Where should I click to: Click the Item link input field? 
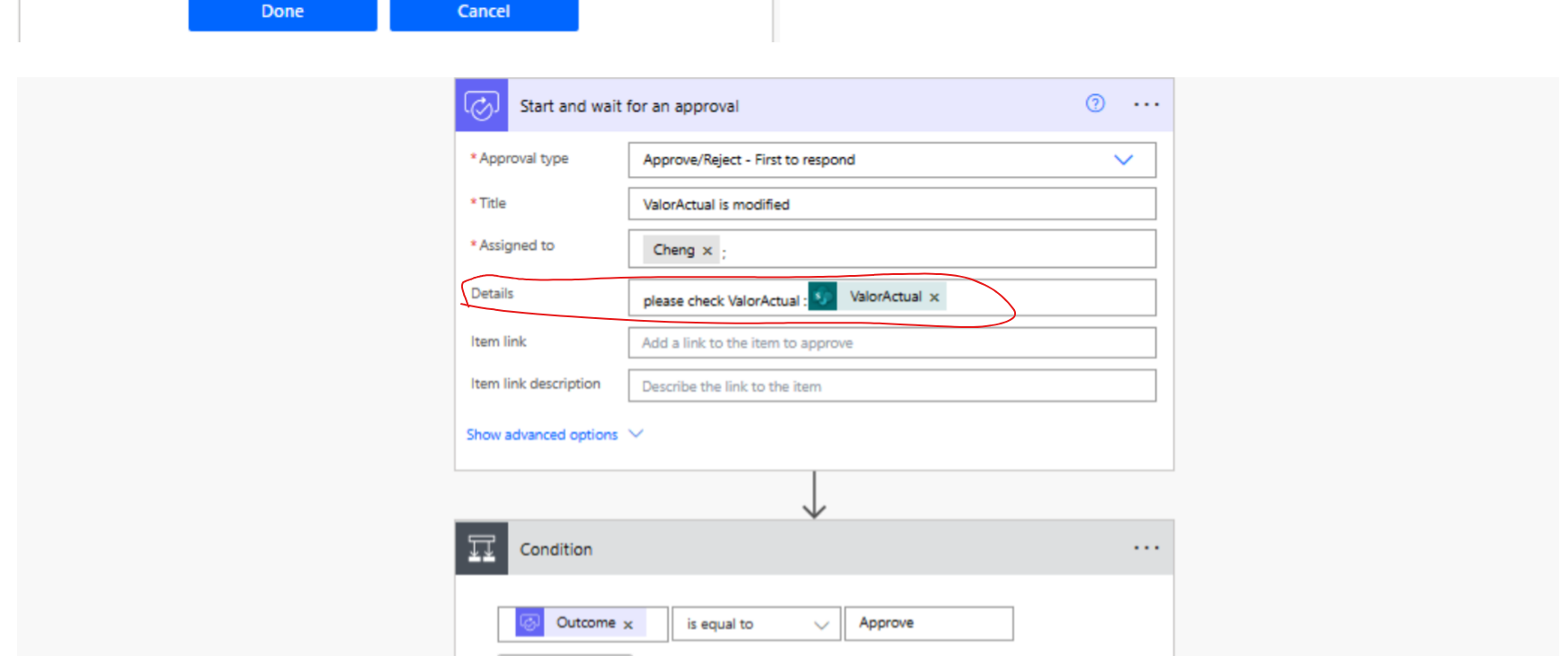(892, 343)
